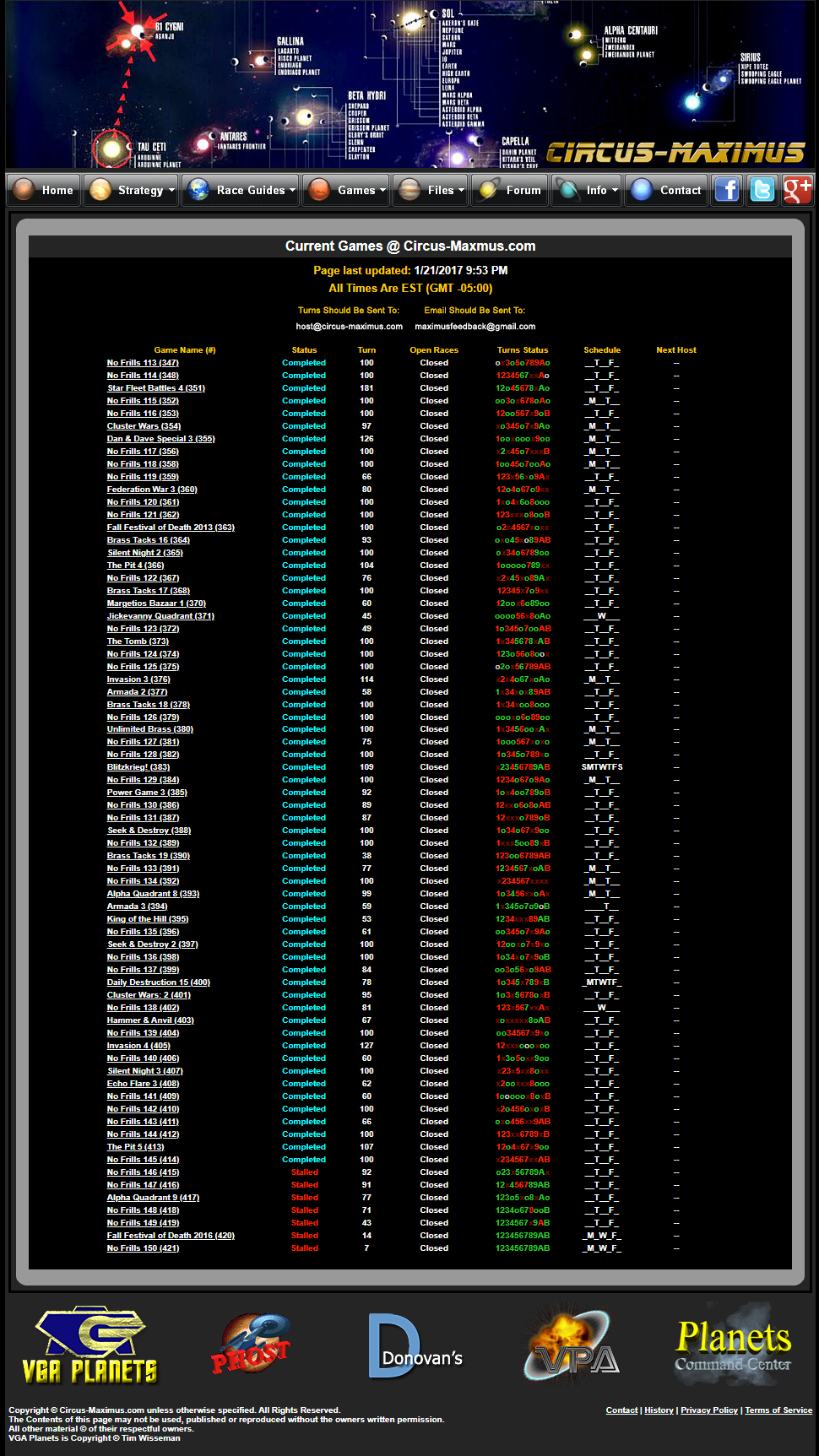Expand the Race Guides menu arrow

pyautogui.click(x=292, y=191)
